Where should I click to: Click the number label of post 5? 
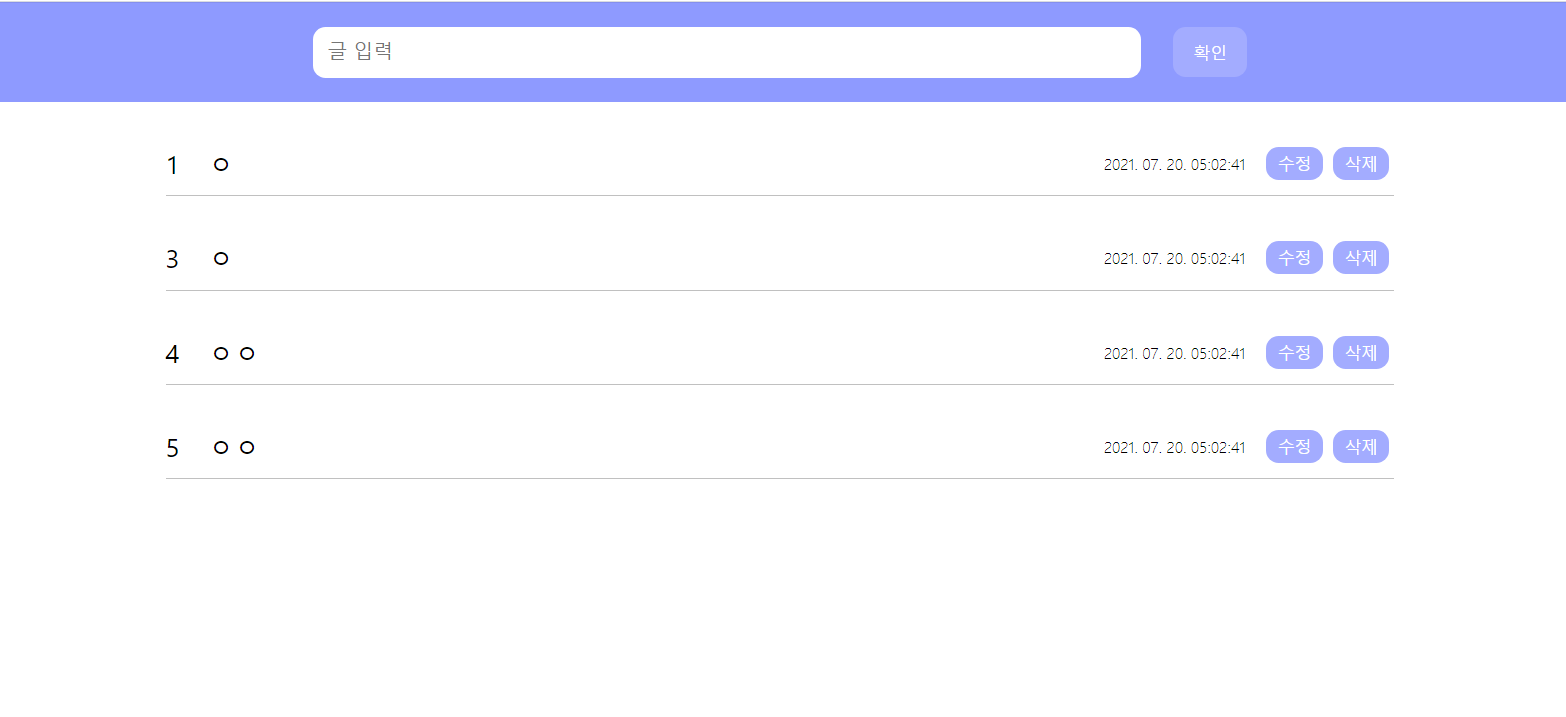[171, 447]
